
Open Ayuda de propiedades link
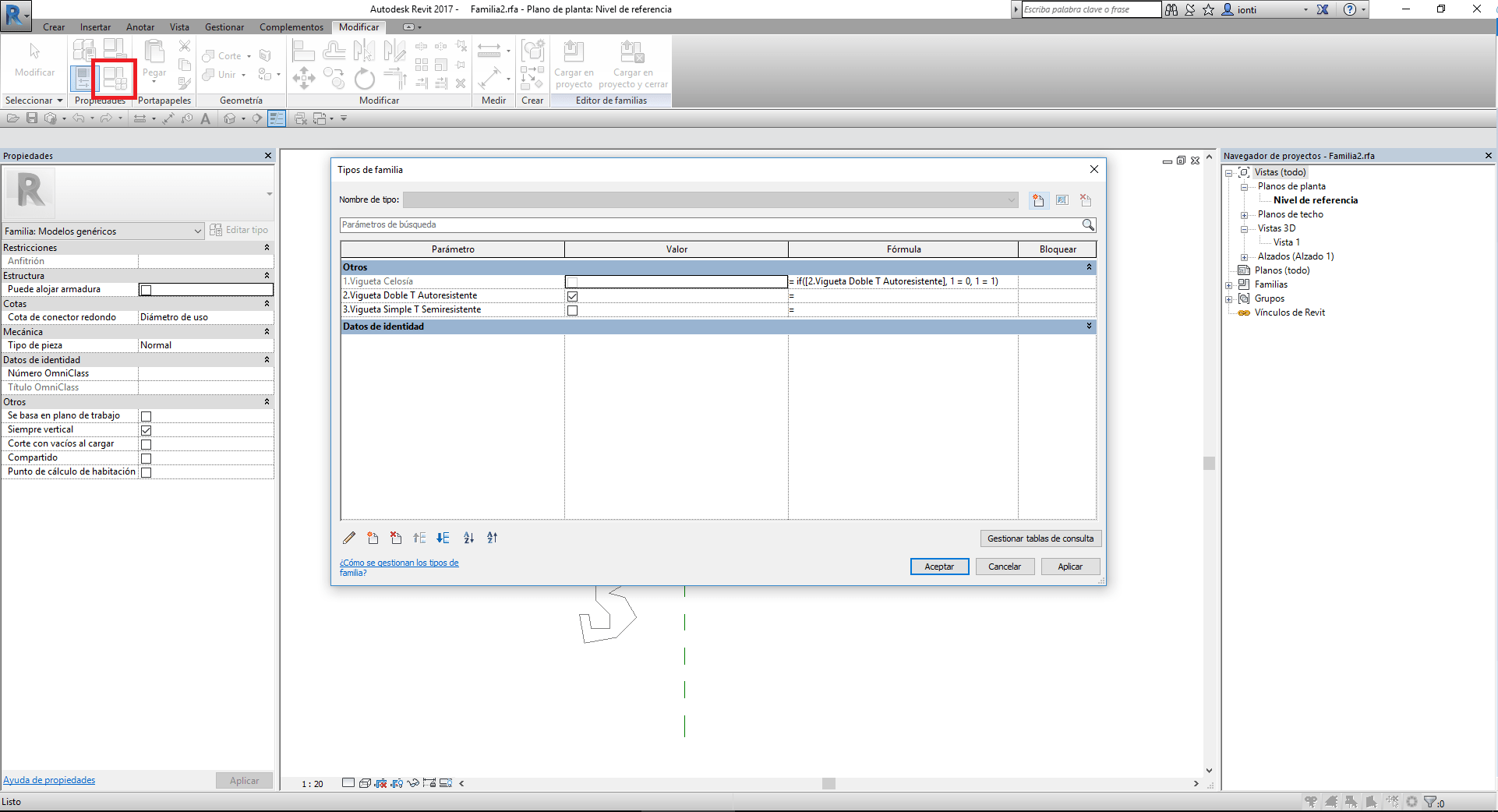coord(49,780)
